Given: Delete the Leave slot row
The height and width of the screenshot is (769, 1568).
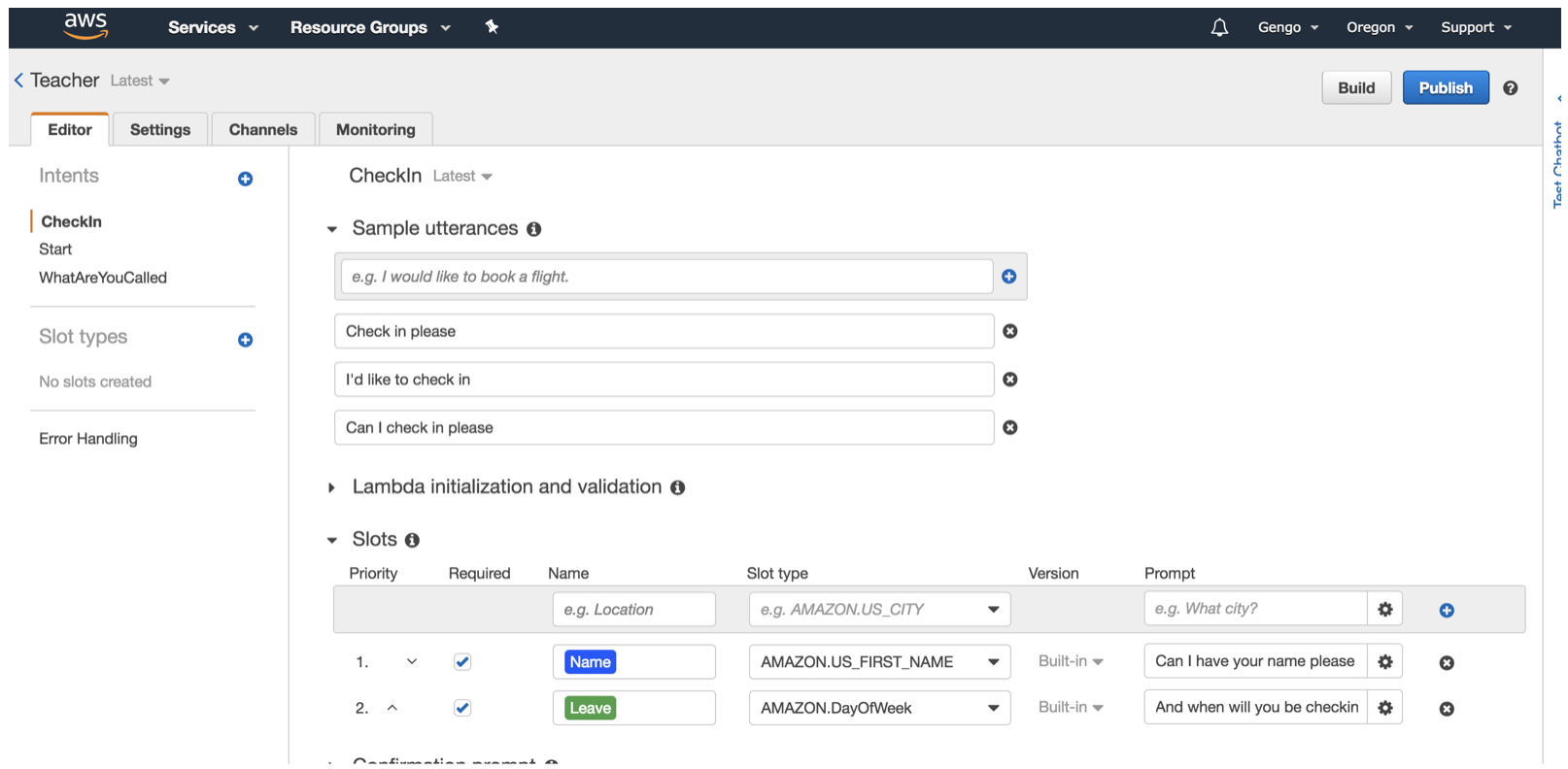Looking at the screenshot, I should tap(1447, 709).
